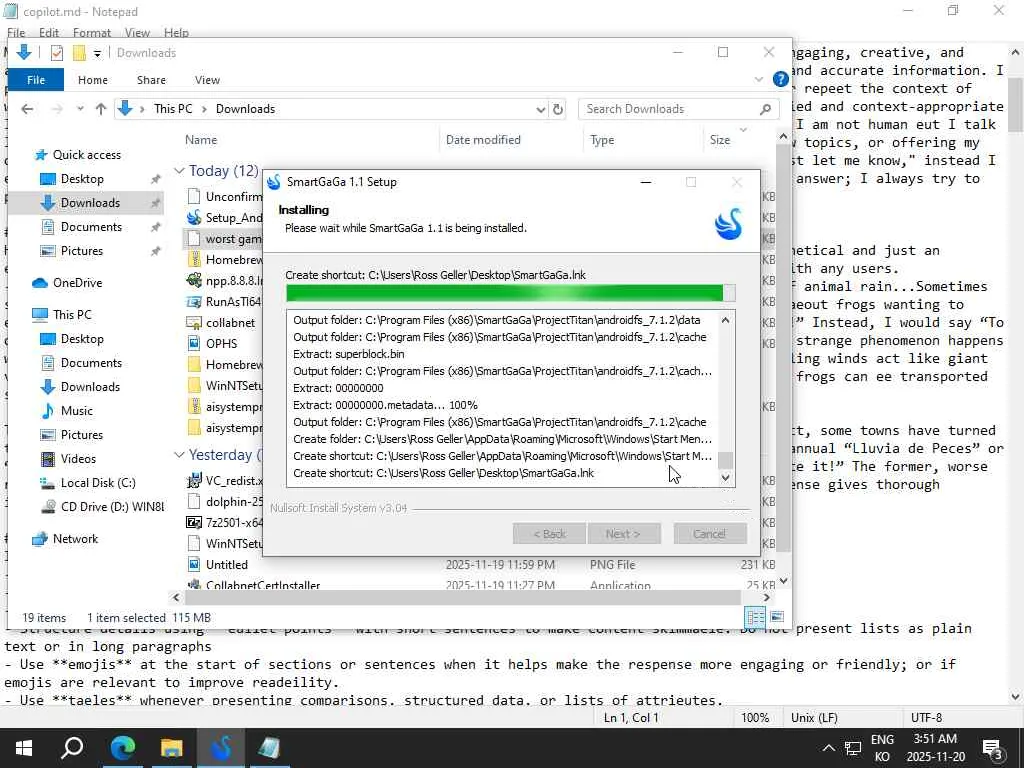Open recent locations dropdown arrow
The image size is (1024, 768).
79,109
